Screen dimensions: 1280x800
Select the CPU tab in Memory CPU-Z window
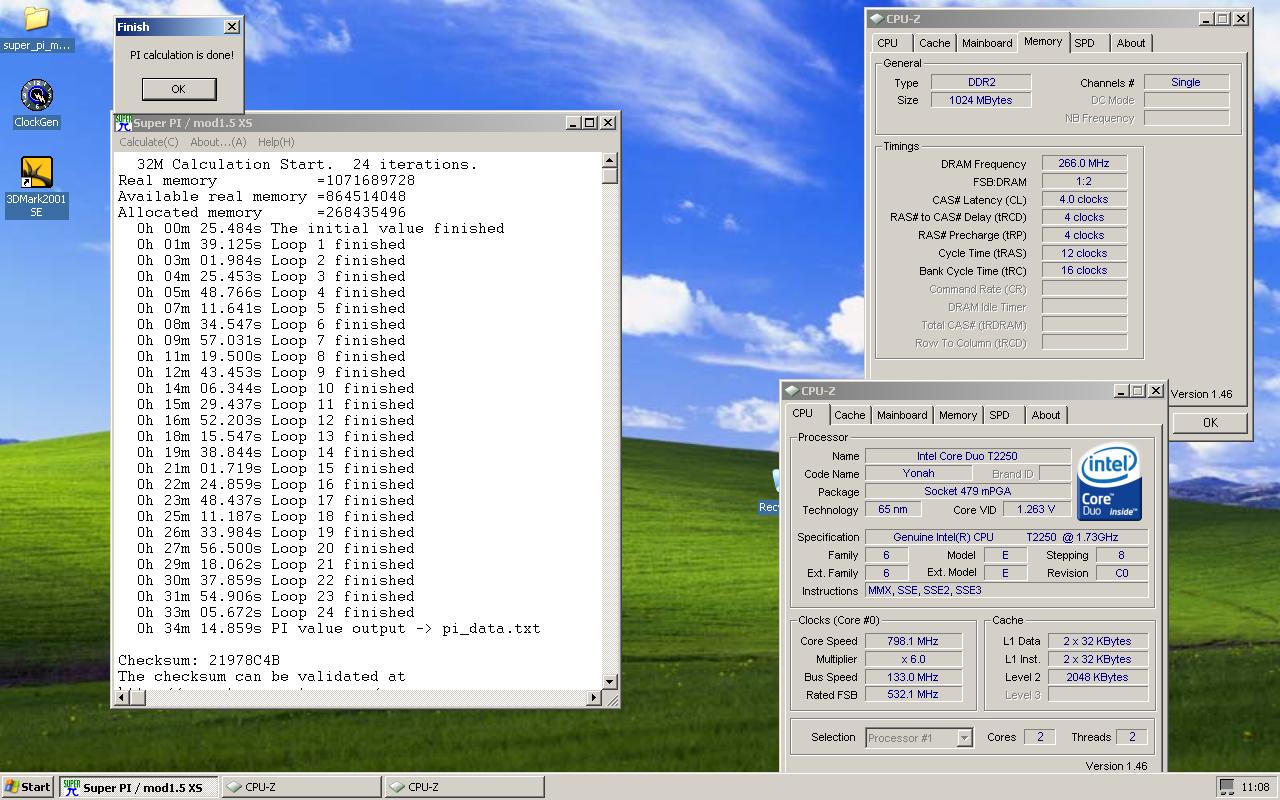click(x=888, y=43)
